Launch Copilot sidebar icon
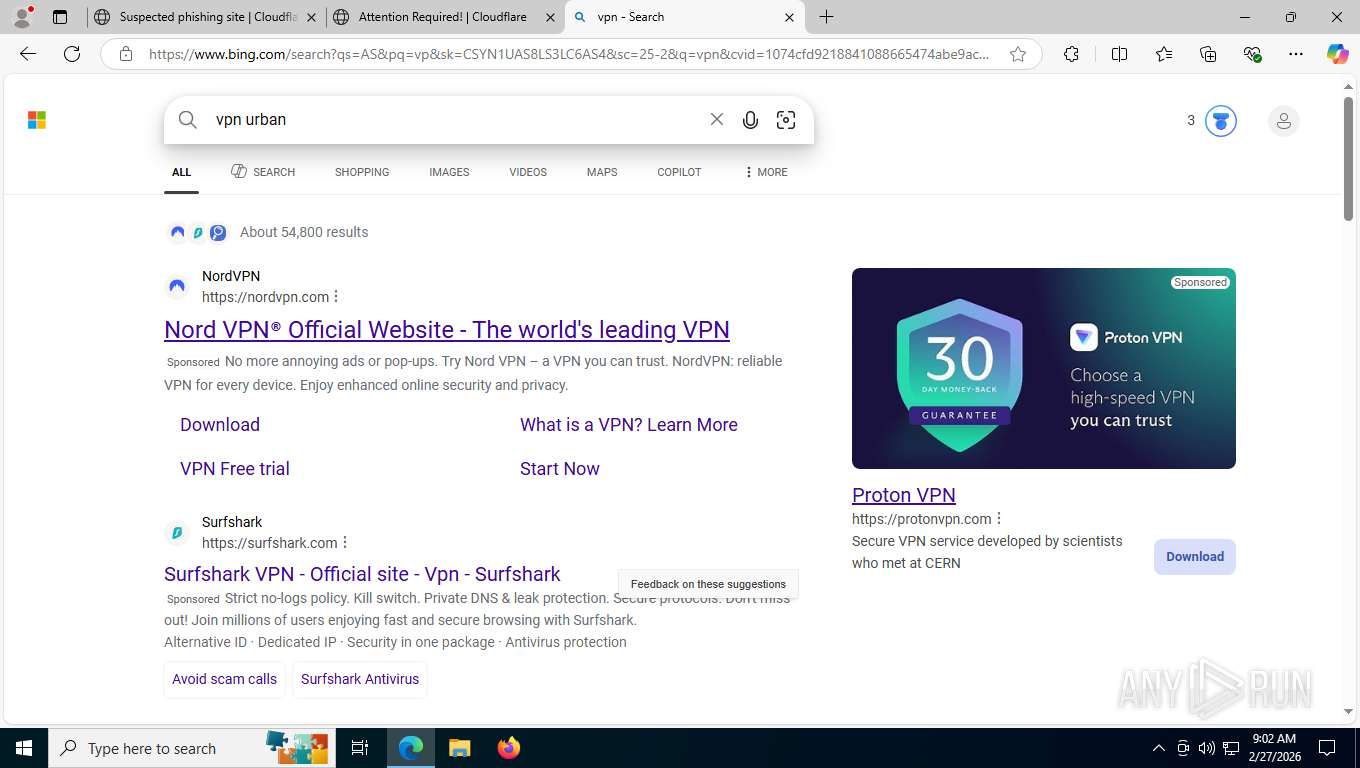 1338,54
